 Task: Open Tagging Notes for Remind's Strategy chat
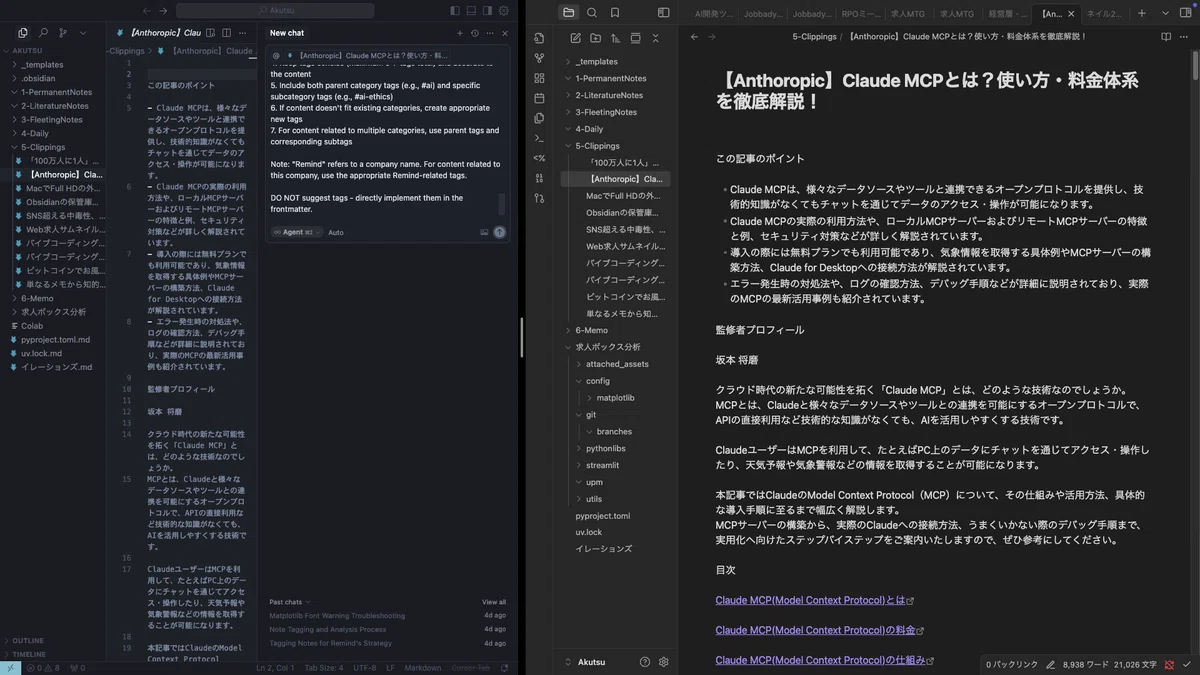point(330,643)
